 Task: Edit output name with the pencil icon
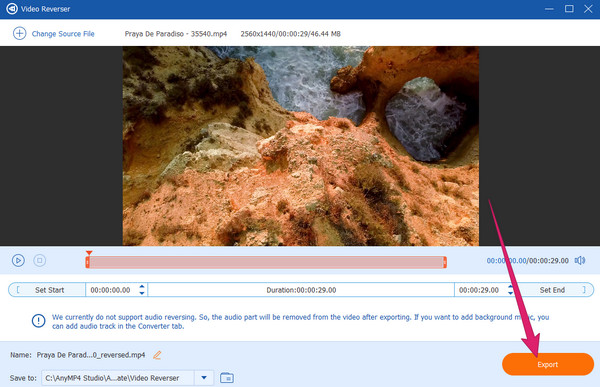[157, 355]
